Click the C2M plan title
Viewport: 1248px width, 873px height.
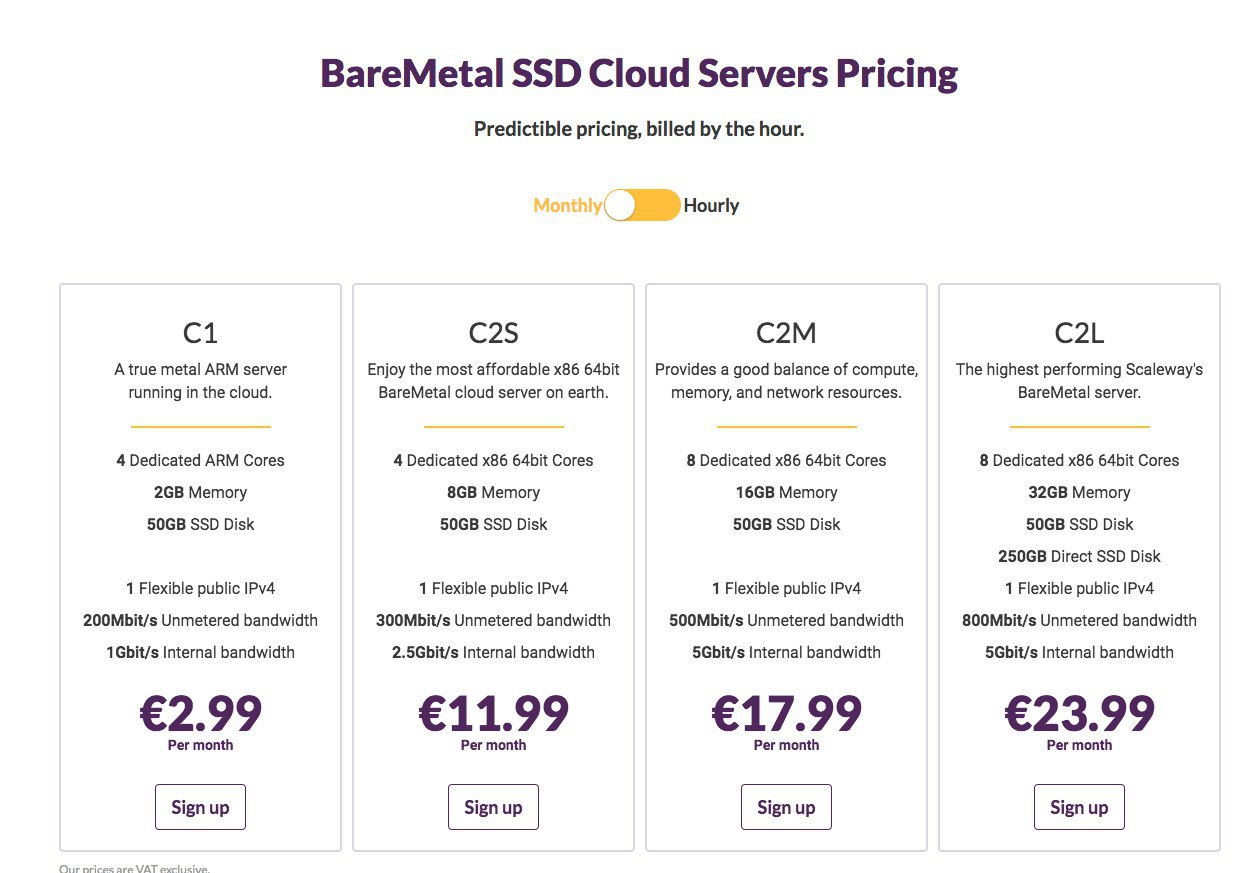786,332
